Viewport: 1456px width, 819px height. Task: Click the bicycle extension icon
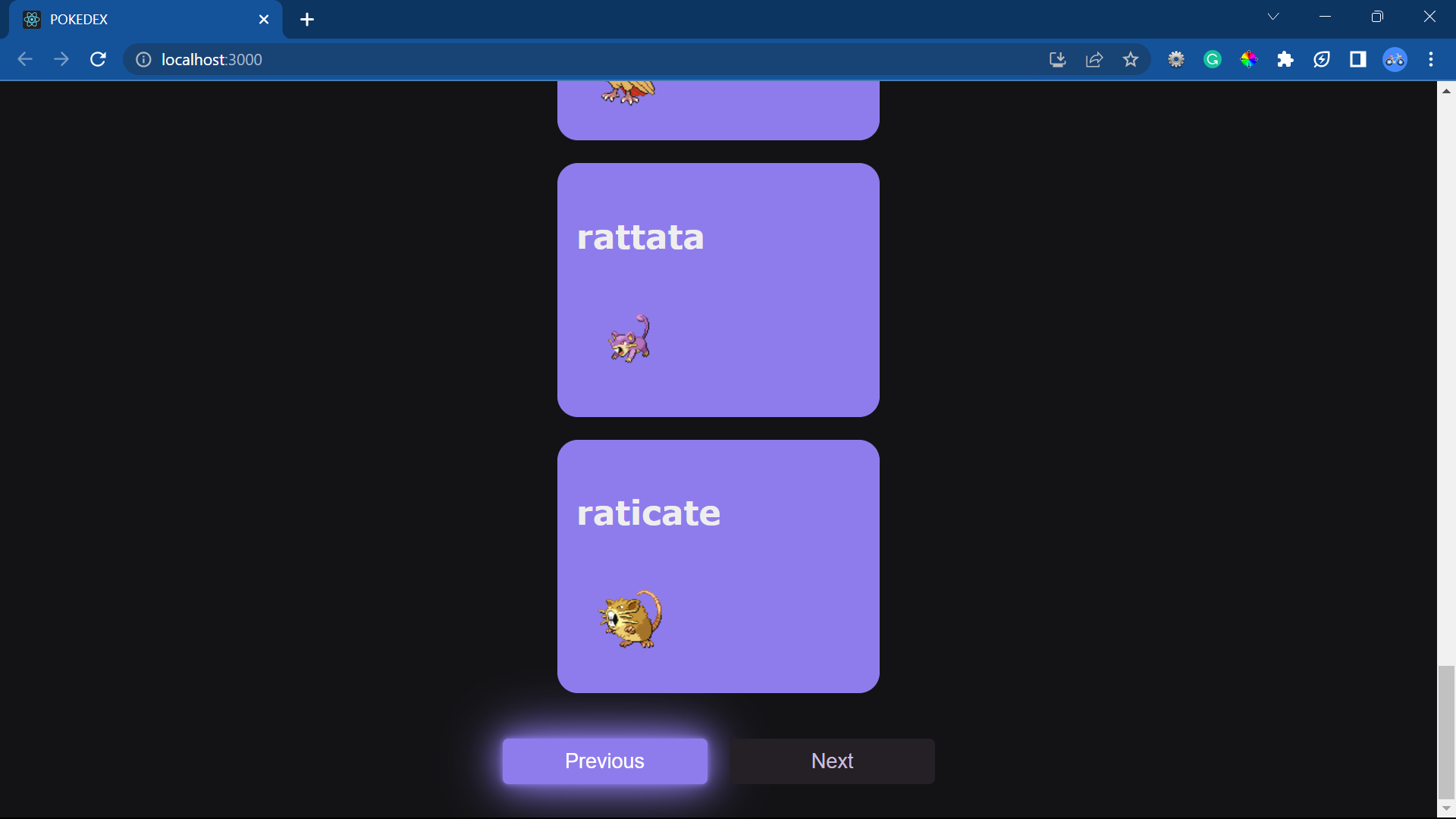point(1395,59)
